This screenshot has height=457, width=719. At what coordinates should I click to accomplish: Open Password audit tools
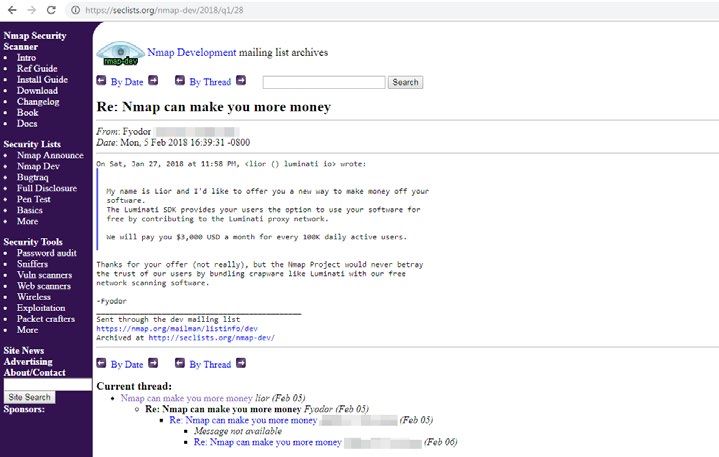click(x=47, y=253)
